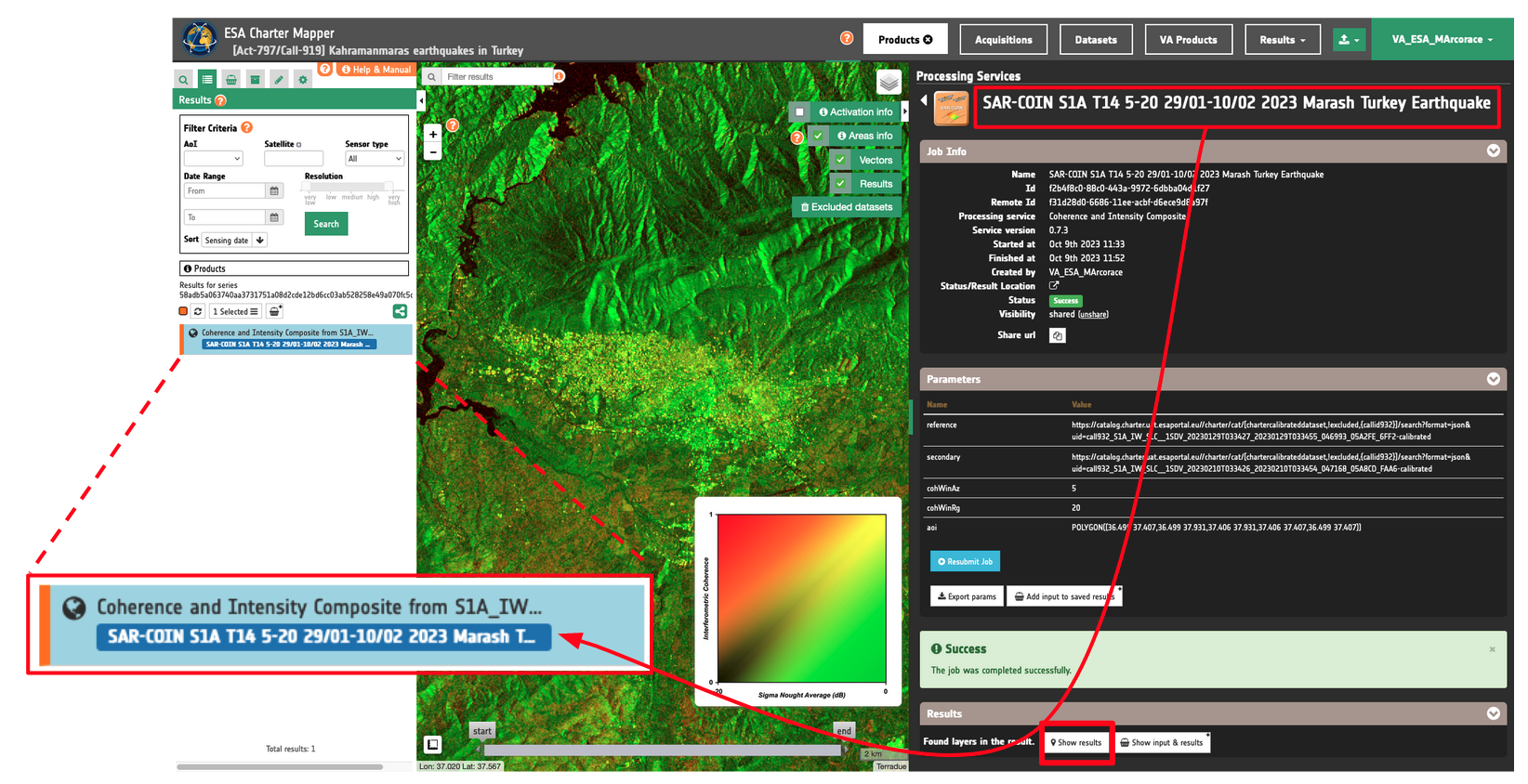Screen dimensions: 1528x784
Task: Collapse the left panel with the arrow
Action: point(421,100)
